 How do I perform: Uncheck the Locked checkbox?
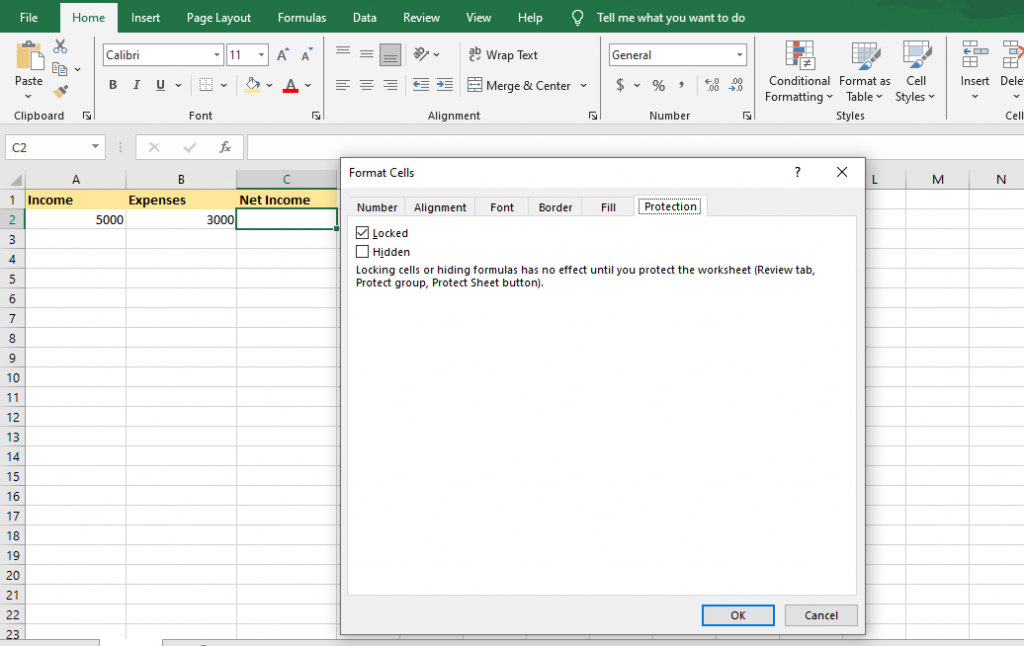pos(363,233)
